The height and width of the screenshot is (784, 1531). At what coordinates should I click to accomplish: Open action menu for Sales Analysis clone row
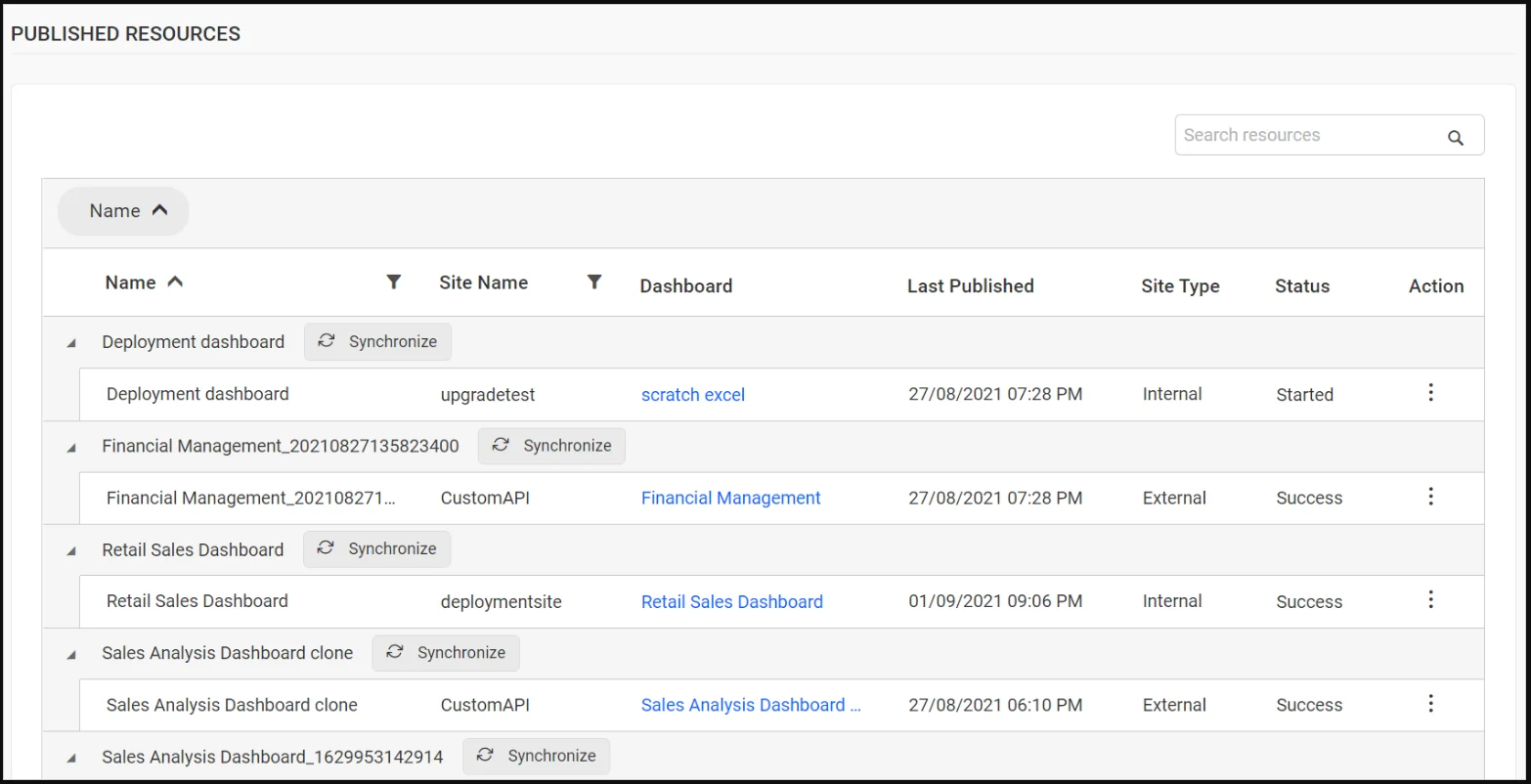tap(1430, 703)
